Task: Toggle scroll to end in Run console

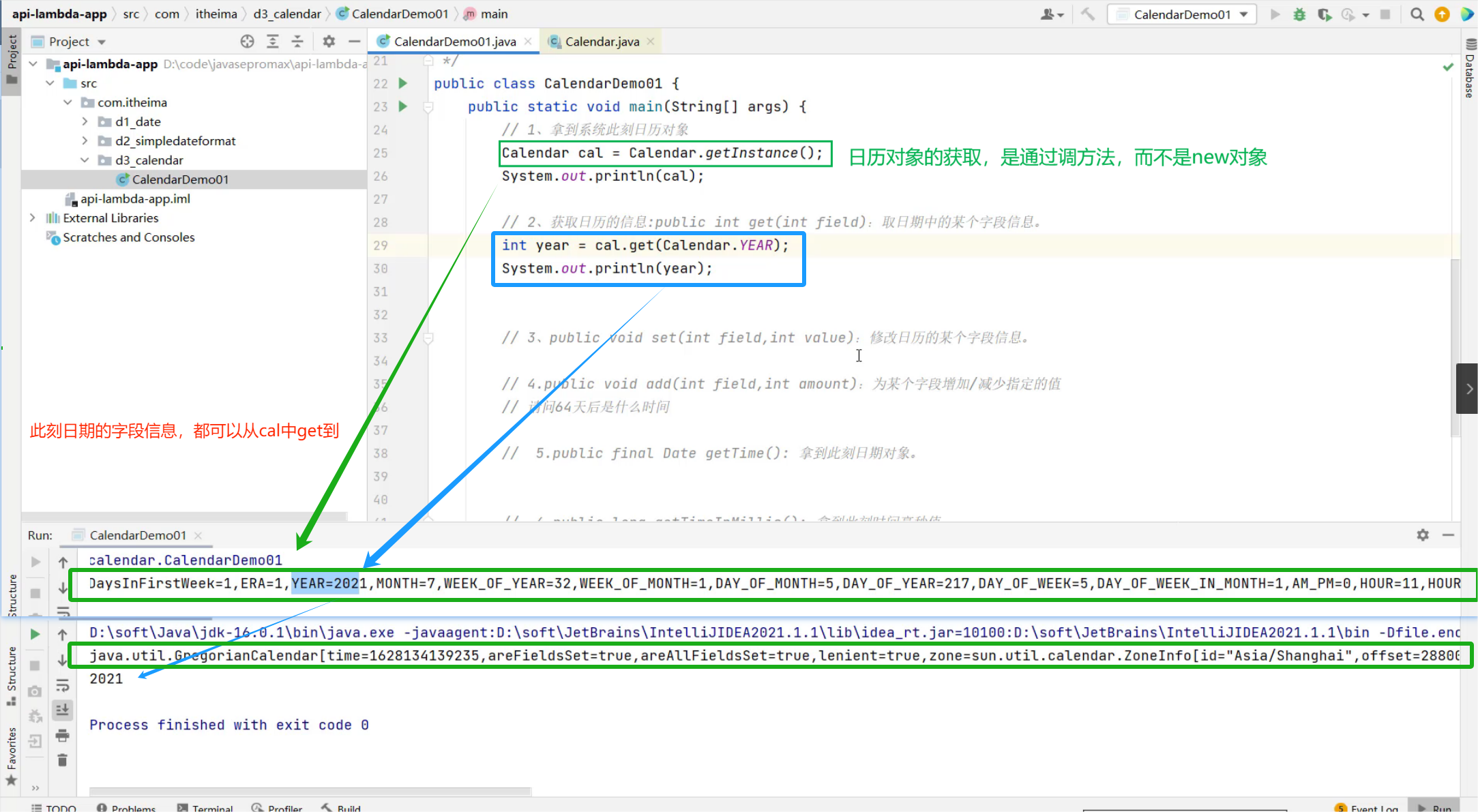Action: 62,710
